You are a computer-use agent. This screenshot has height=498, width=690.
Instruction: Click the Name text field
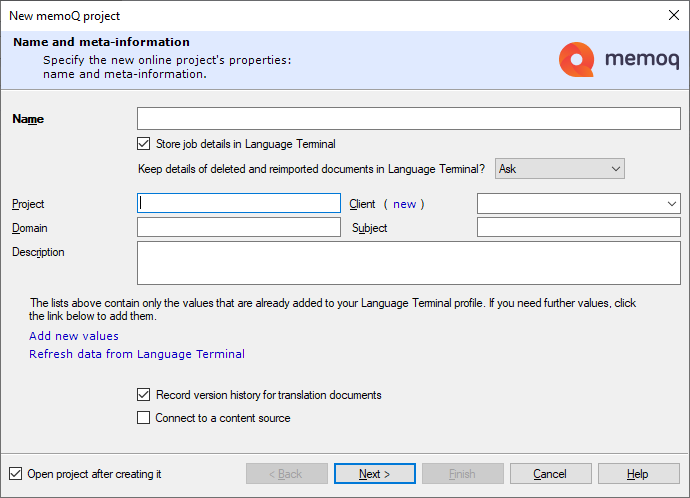click(408, 118)
